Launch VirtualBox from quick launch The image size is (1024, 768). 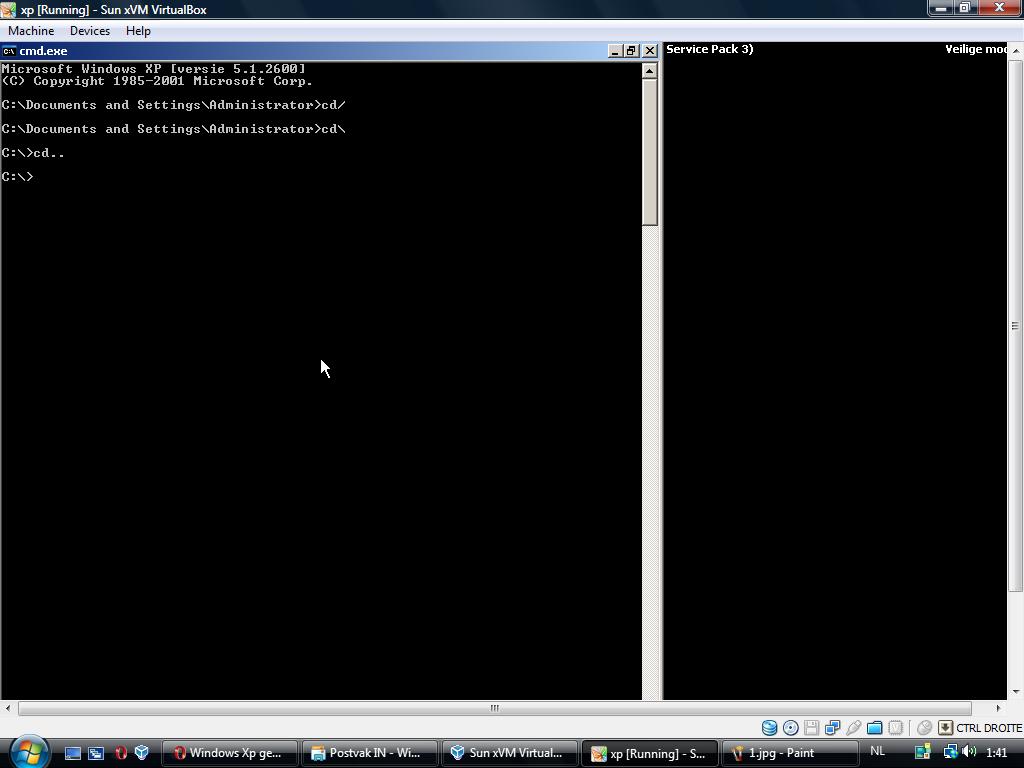click(x=142, y=753)
